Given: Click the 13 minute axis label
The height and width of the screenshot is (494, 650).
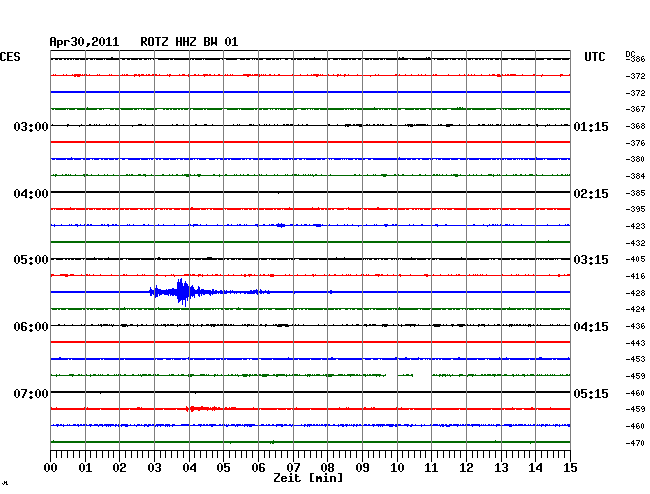Looking at the screenshot, I should 501,468.
